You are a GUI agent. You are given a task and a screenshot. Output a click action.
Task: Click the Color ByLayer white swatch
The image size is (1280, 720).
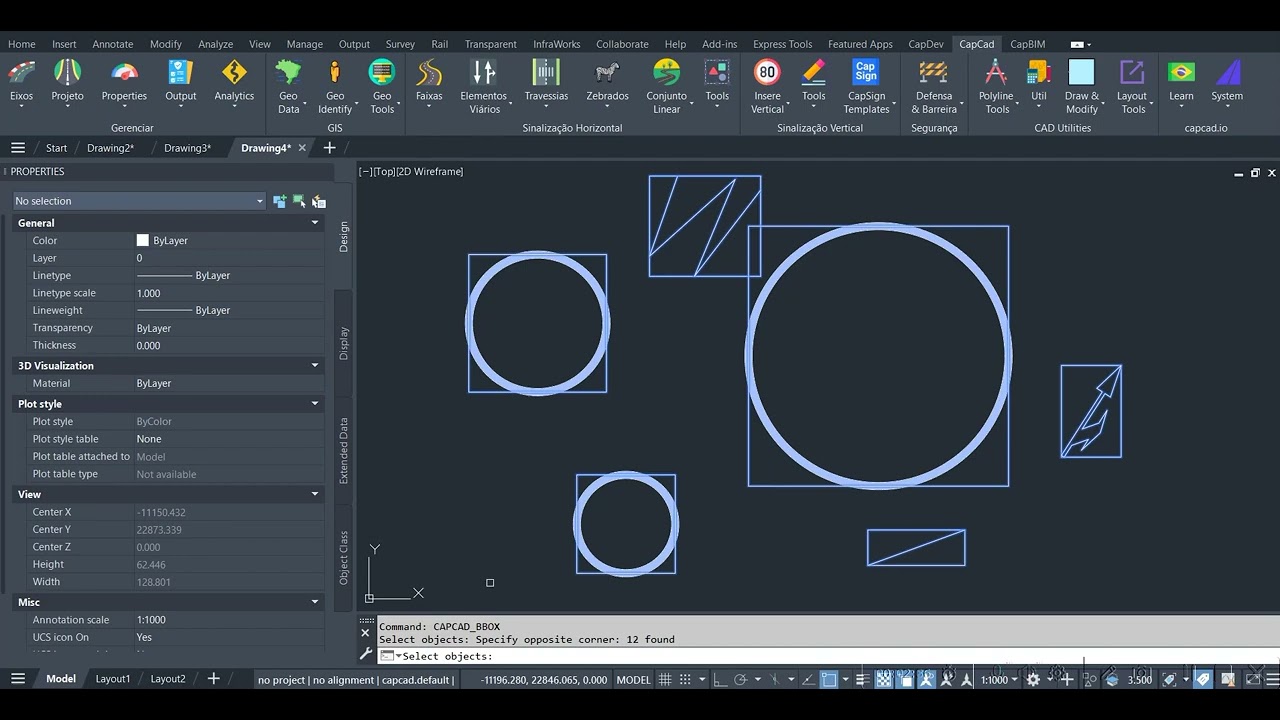pos(143,241)
